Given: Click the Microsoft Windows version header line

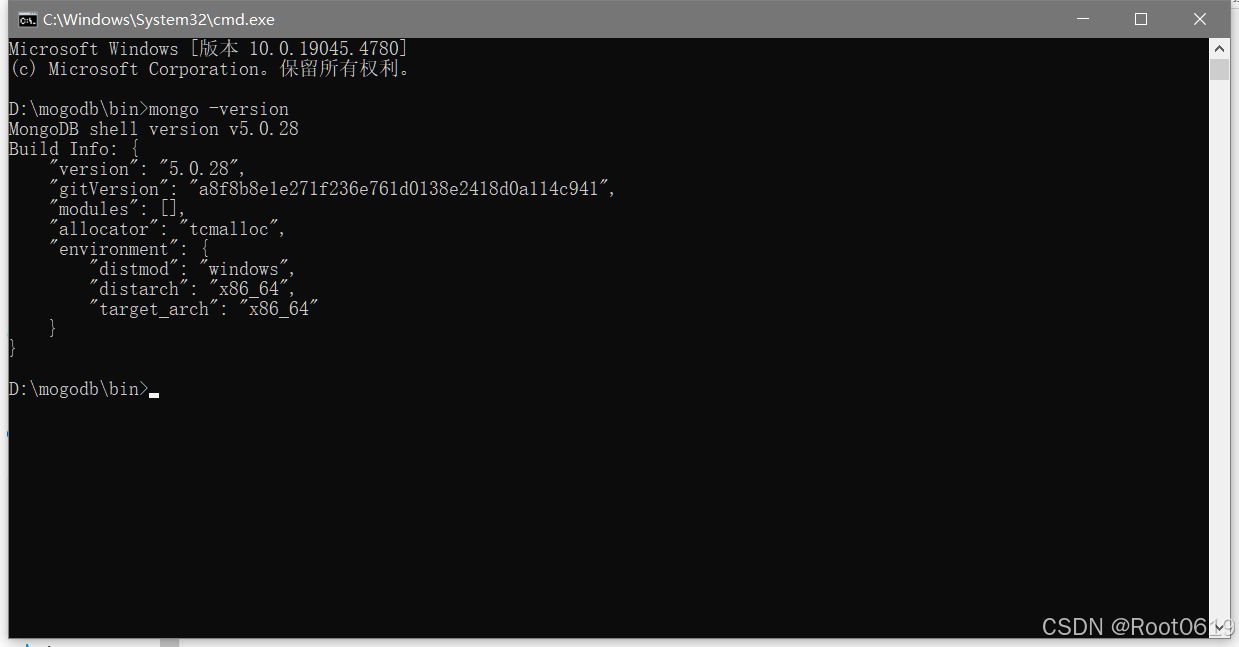Looking at the screenshot, I should [208, 49].
